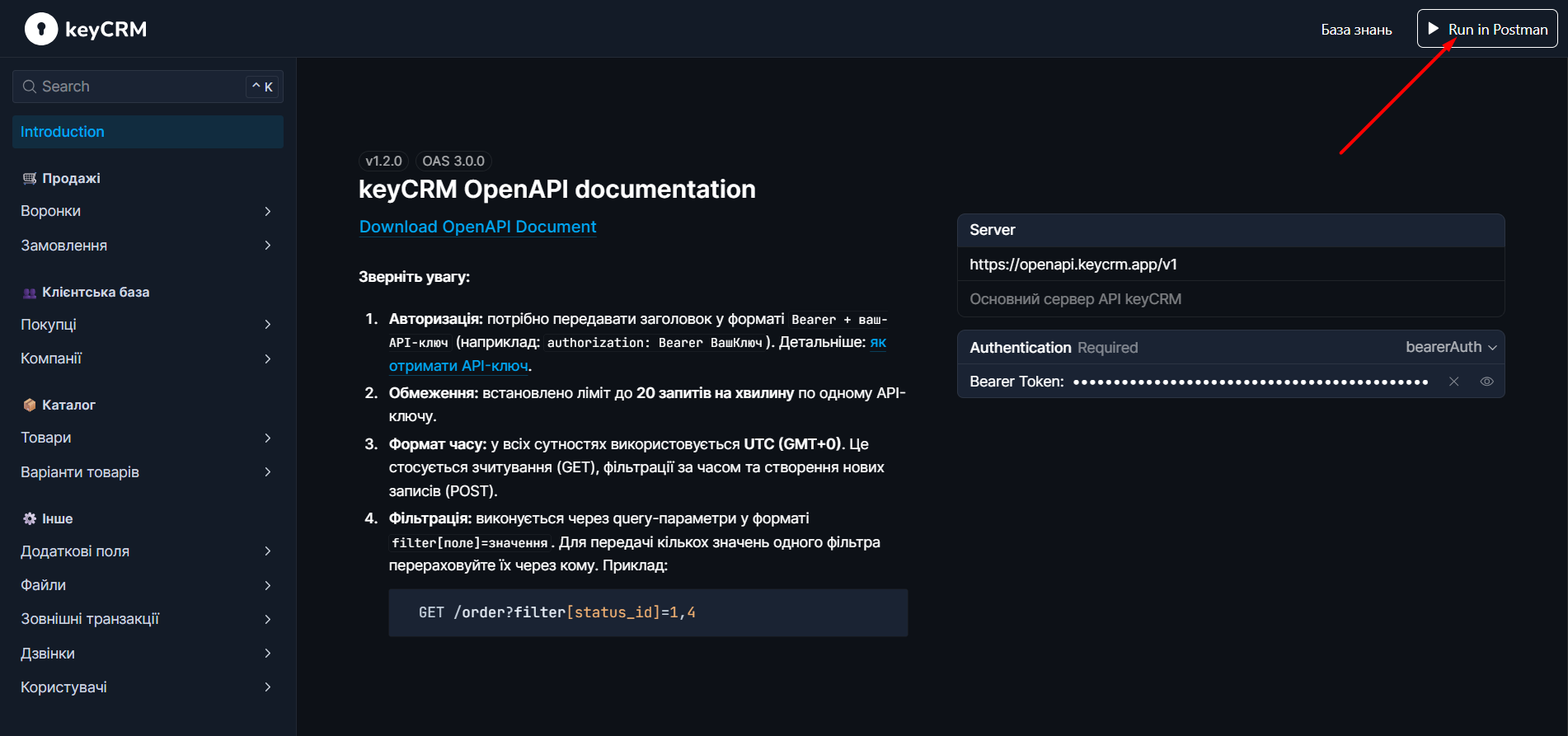
Task: Click the Зверніть увагу heading
Action: (414, 277)
